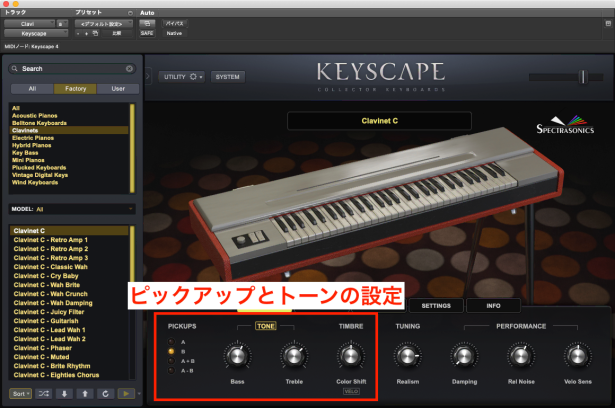
Task: Adjust the Treble tone knob
Action: (294, 356)
